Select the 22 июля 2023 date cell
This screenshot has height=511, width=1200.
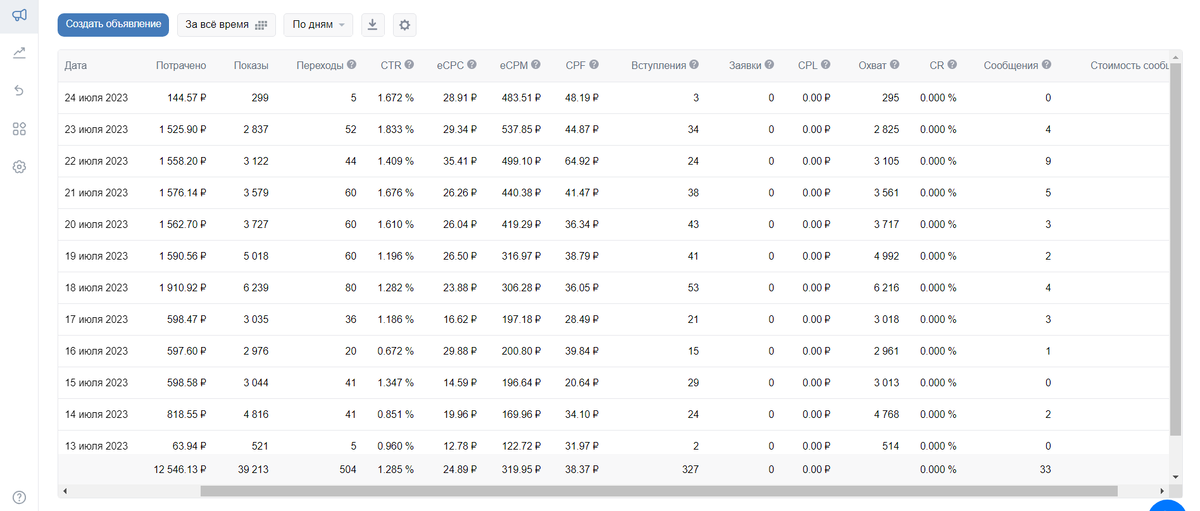(96, 161)
